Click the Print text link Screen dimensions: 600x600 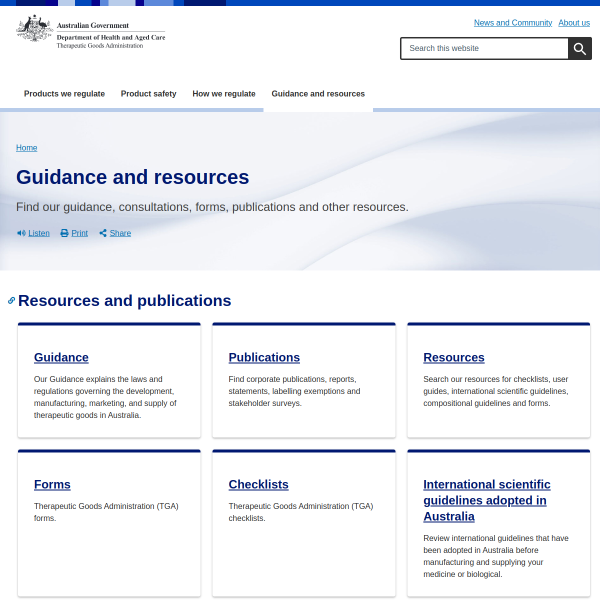(x=80, y=233)
